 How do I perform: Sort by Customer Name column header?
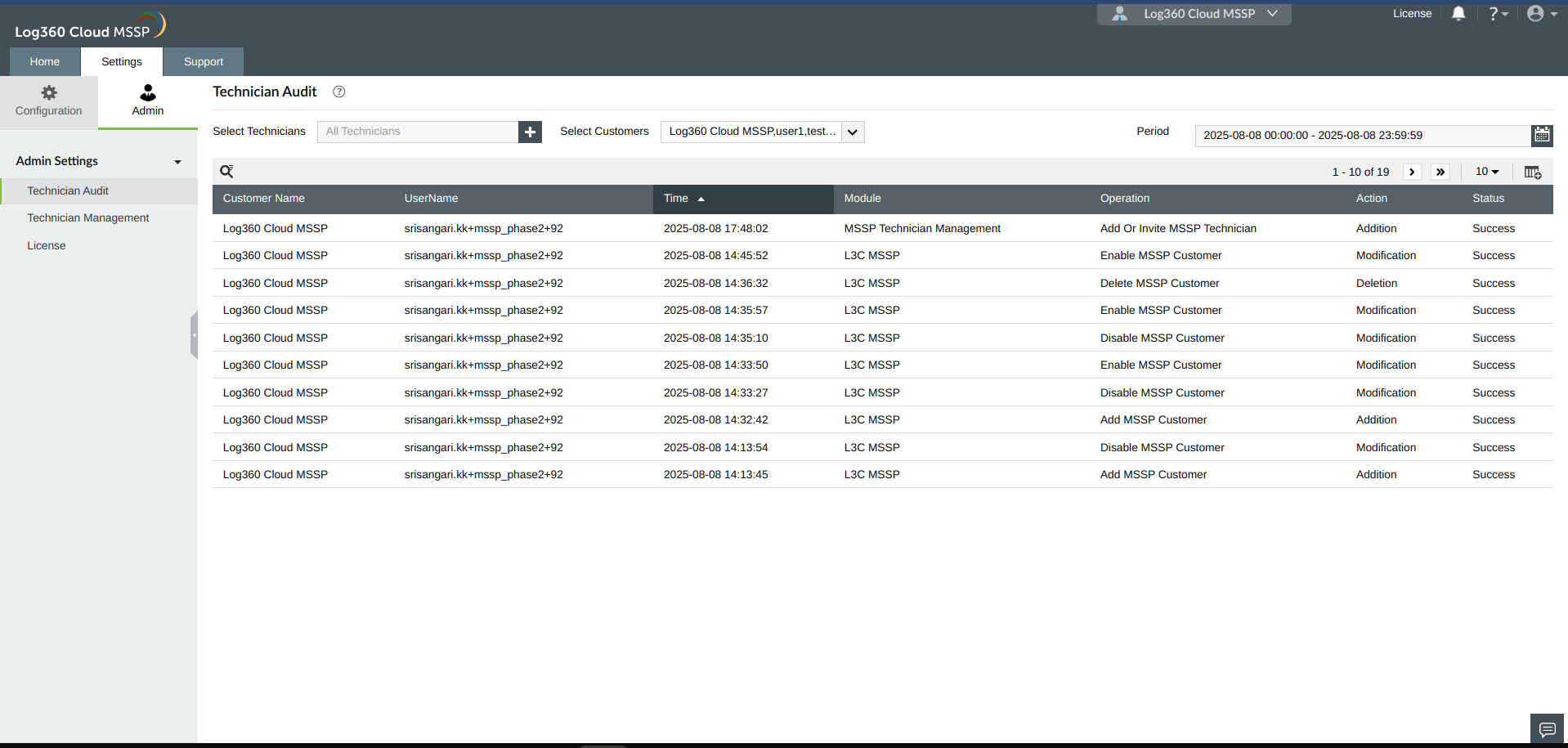point(264,199)
